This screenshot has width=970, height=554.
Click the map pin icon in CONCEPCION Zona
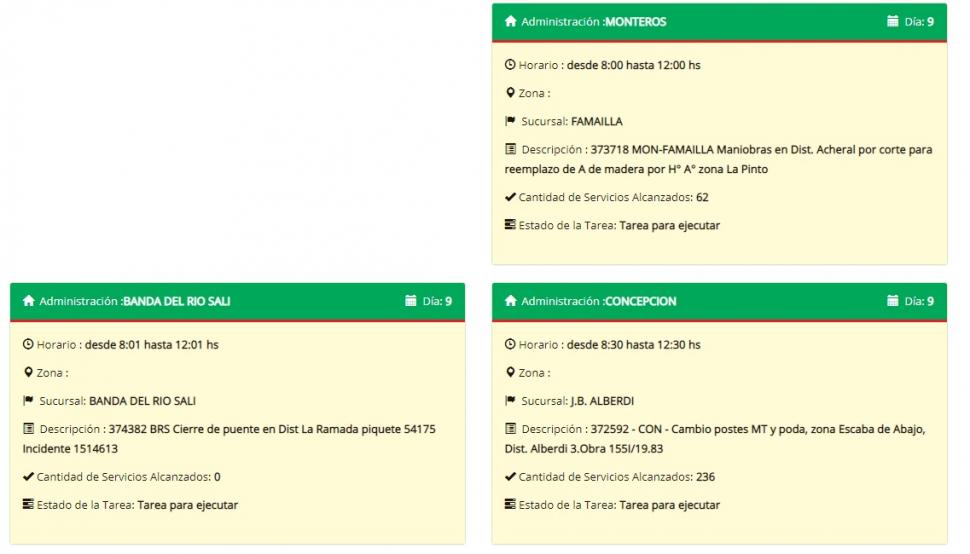click(510, 372)
